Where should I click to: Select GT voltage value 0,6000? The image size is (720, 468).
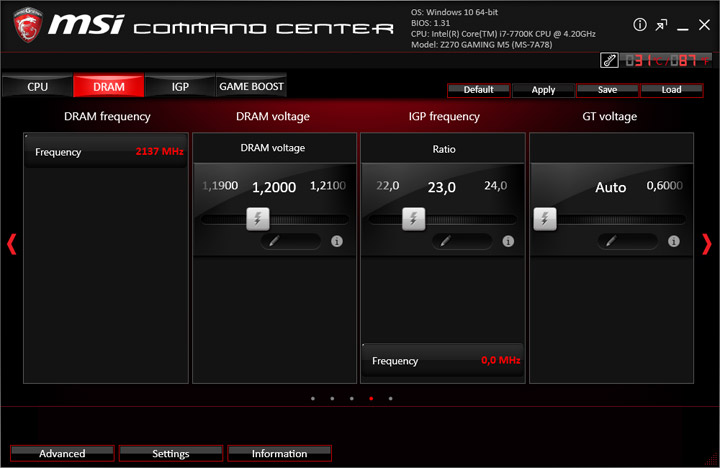click(664, 186)
